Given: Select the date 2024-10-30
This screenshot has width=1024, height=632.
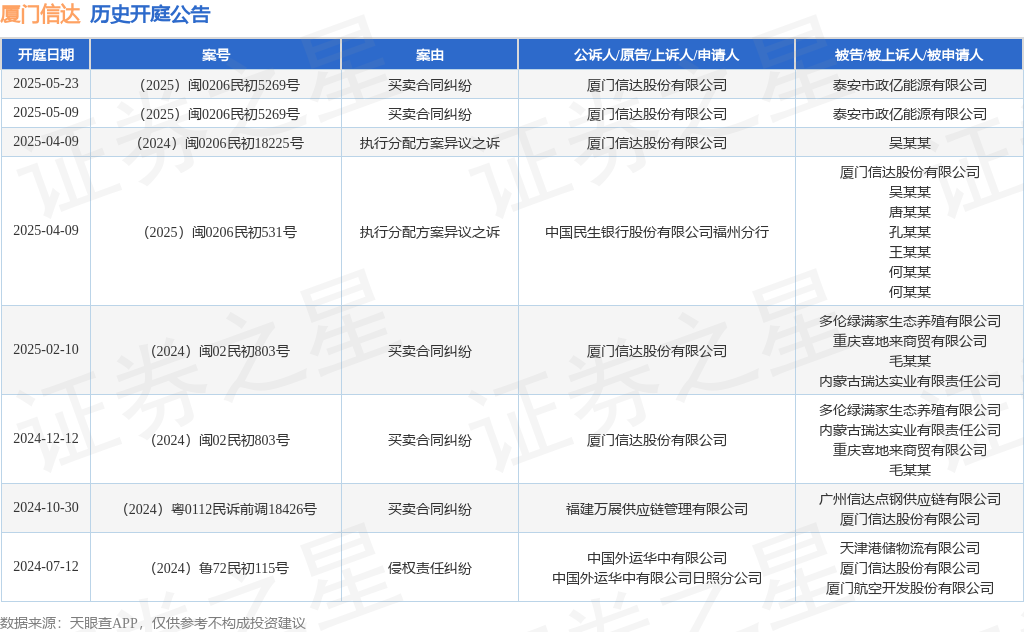Looking at the screenshot, I should [x=46, y=507].
